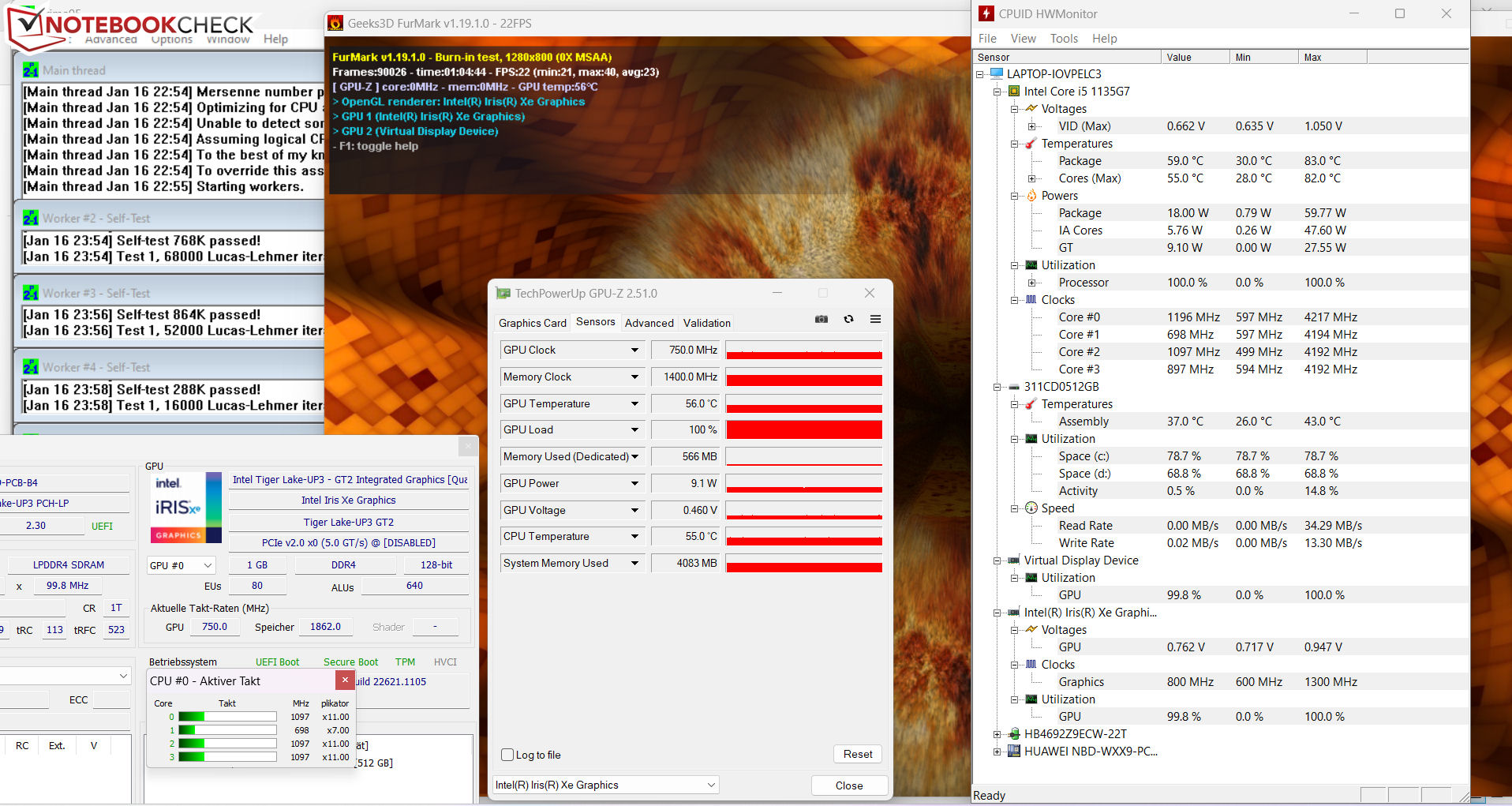Switch to the Graphics Card tab

(533, 323)
